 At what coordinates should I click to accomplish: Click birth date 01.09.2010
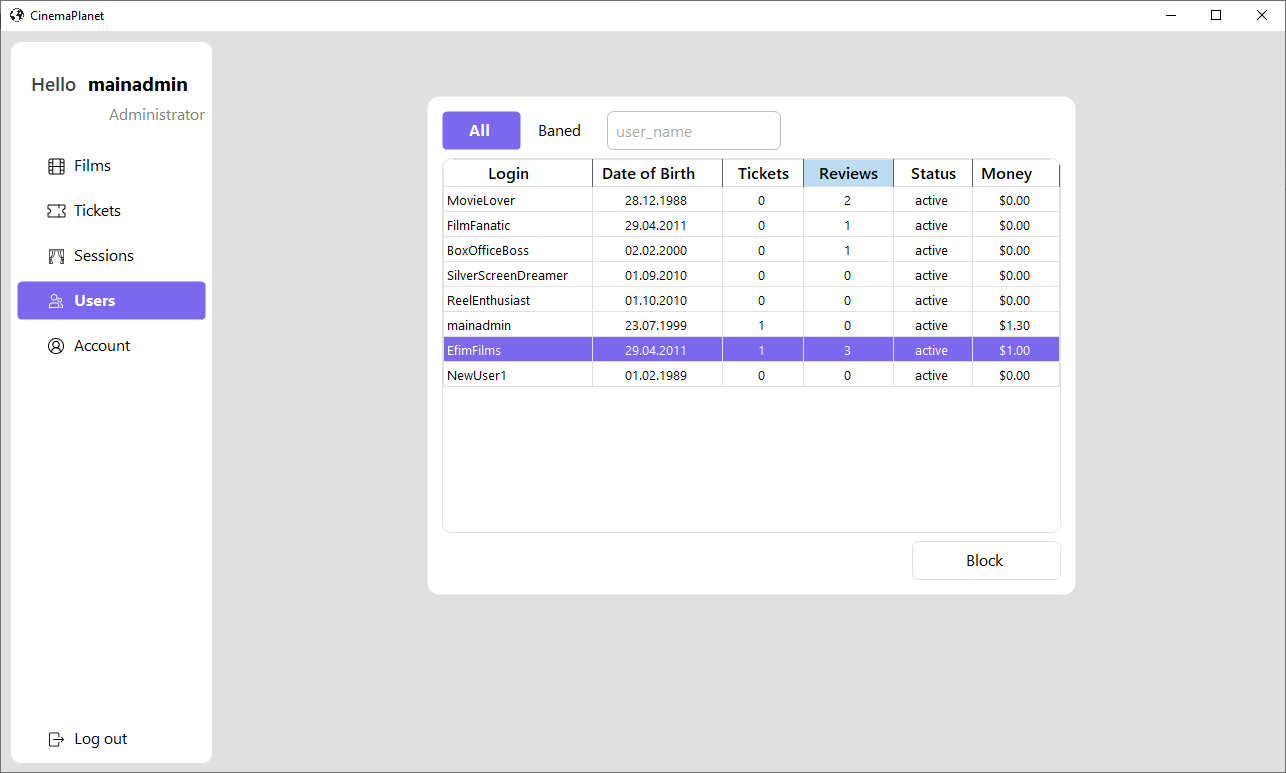656,275
